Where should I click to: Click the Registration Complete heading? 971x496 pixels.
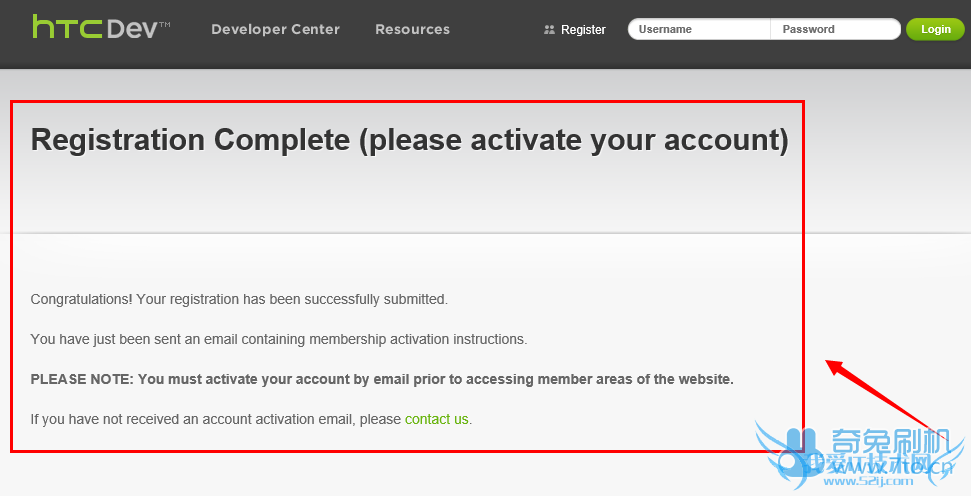coord(409,140)
